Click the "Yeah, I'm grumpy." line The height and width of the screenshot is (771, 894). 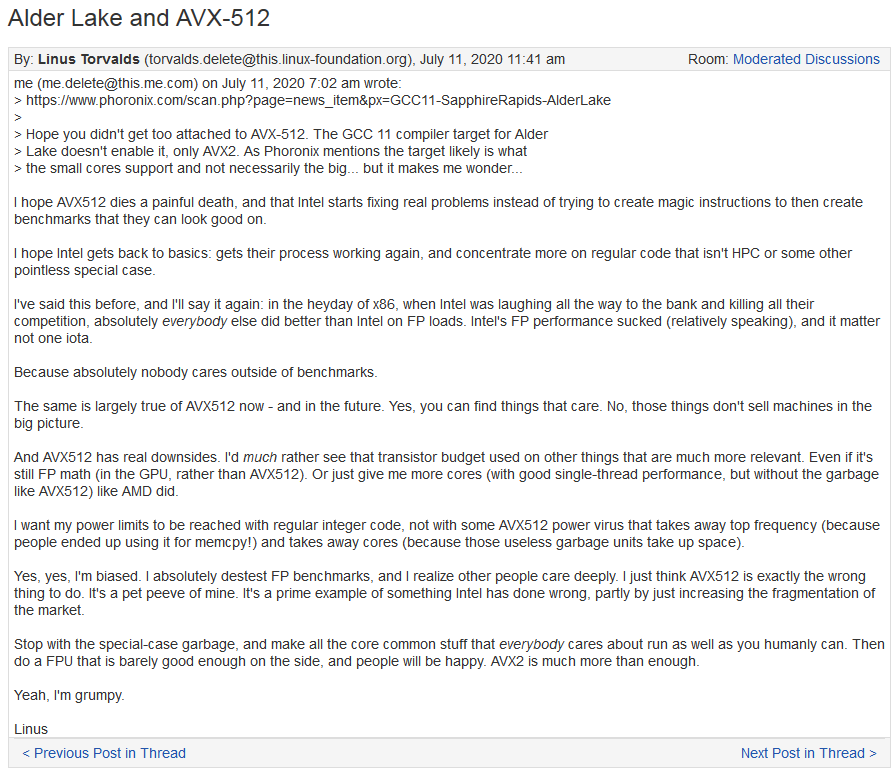click(70, 694)
